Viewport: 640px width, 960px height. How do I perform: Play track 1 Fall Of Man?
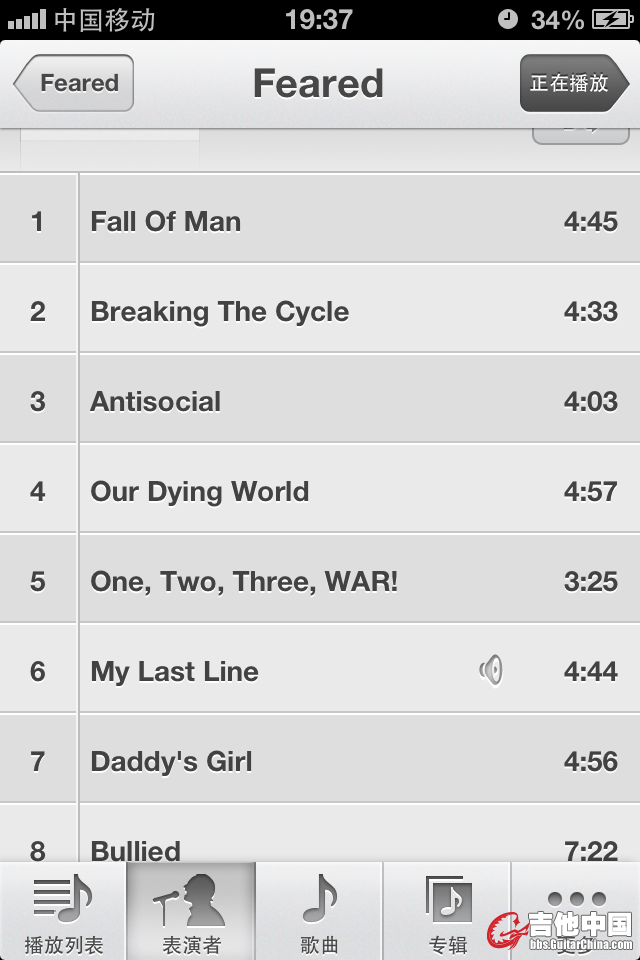coord(320,219)
